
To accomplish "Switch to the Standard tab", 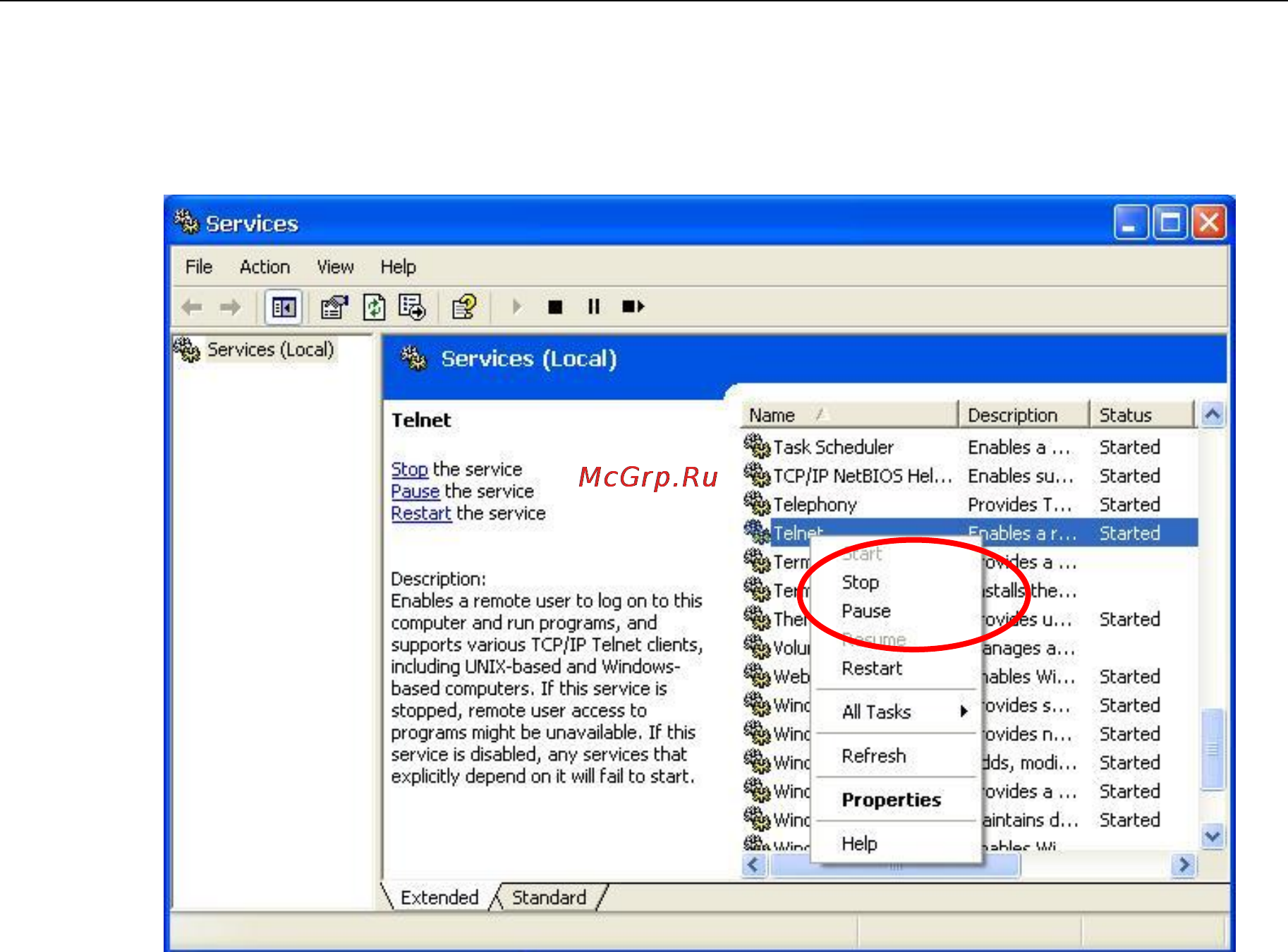I will click(x=549, y=897).
